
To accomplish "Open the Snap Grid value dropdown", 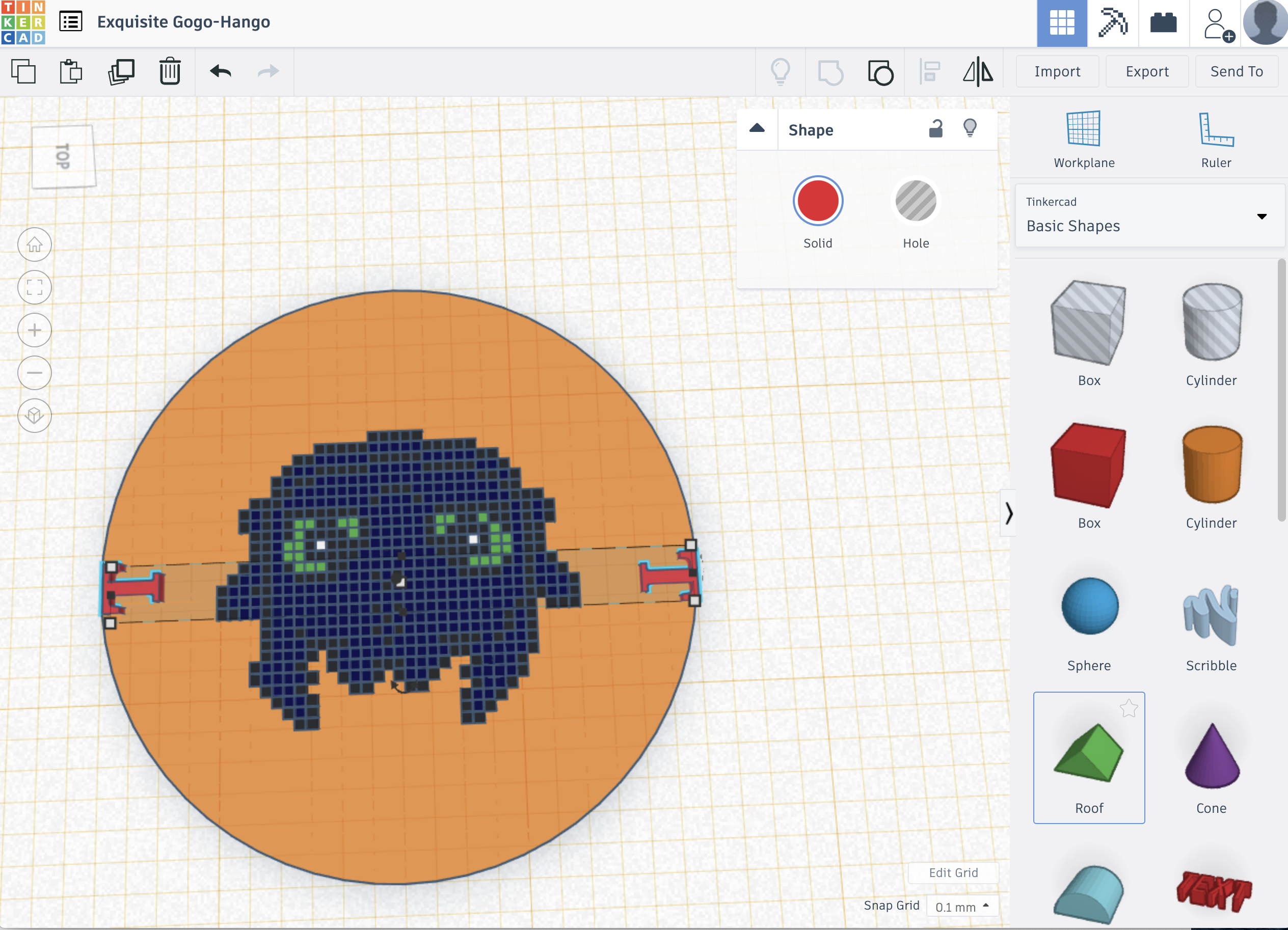I will [962, 906].
